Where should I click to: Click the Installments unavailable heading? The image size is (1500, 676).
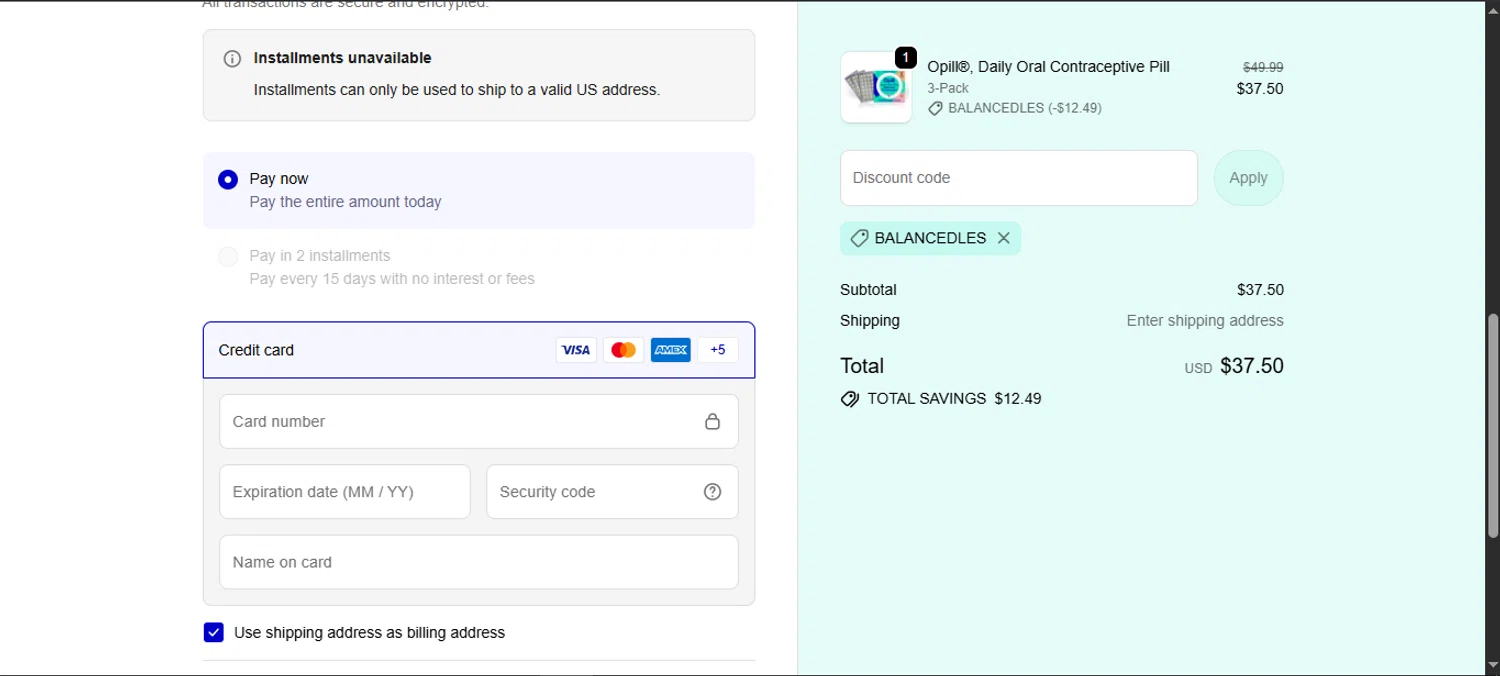pos(343,58)
